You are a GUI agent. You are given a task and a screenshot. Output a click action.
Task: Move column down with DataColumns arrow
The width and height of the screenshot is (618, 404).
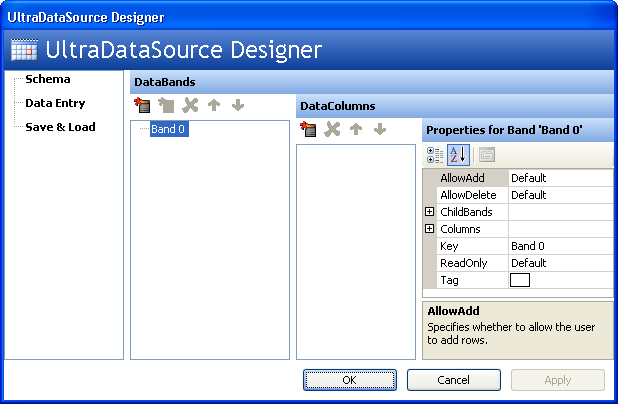[379, 129]
